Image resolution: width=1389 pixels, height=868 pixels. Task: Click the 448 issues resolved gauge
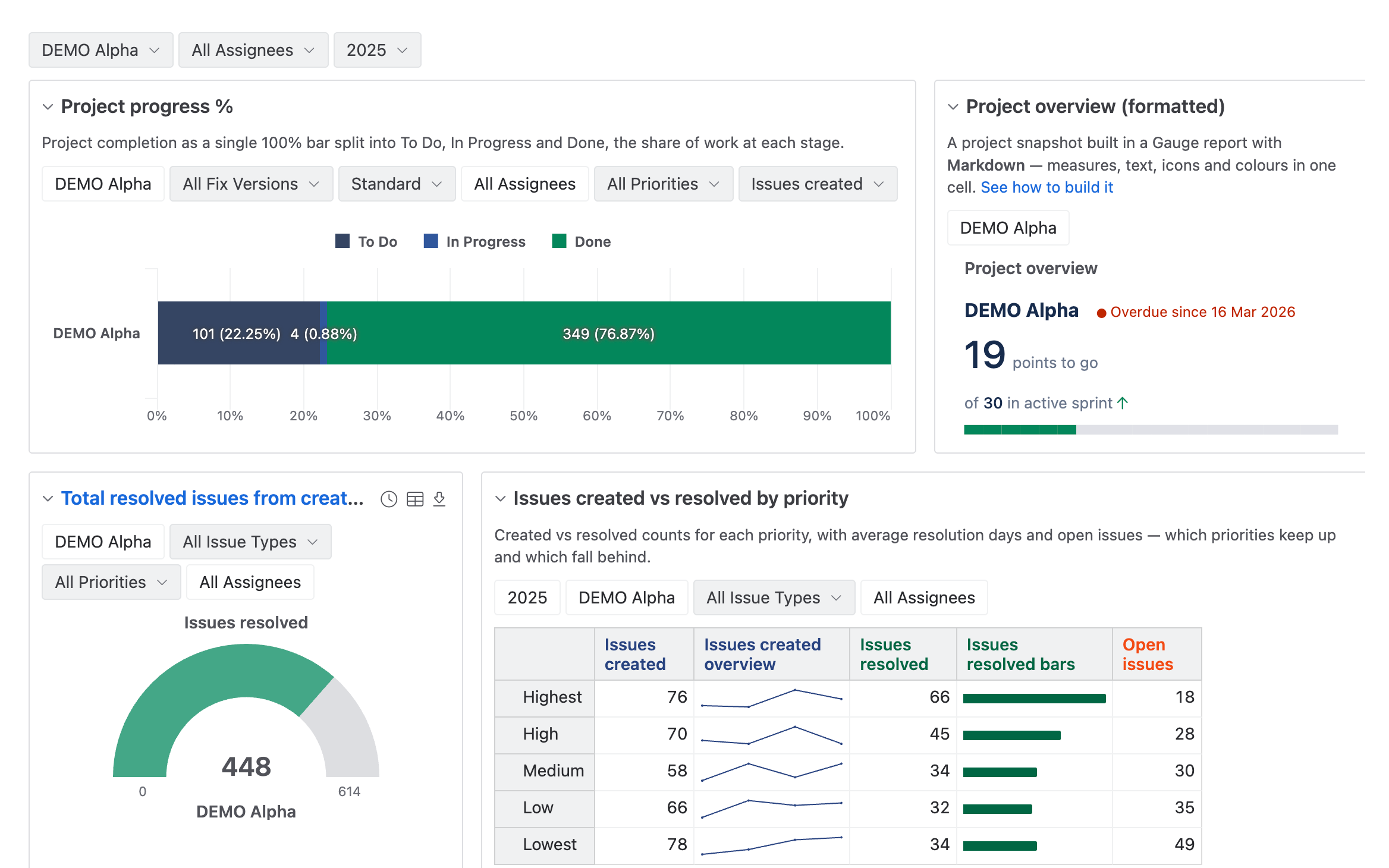246,710
